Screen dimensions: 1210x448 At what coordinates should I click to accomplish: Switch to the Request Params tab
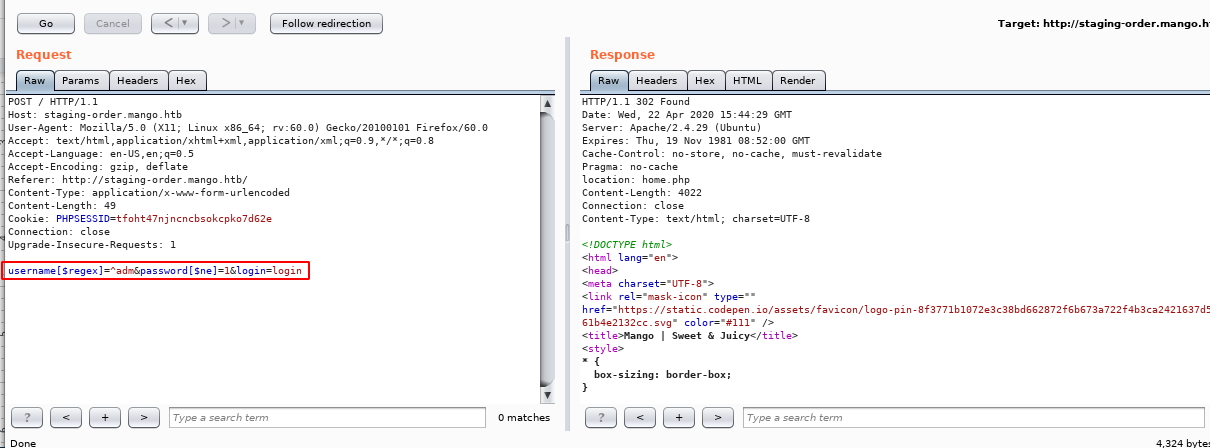[x=81, y=81]
